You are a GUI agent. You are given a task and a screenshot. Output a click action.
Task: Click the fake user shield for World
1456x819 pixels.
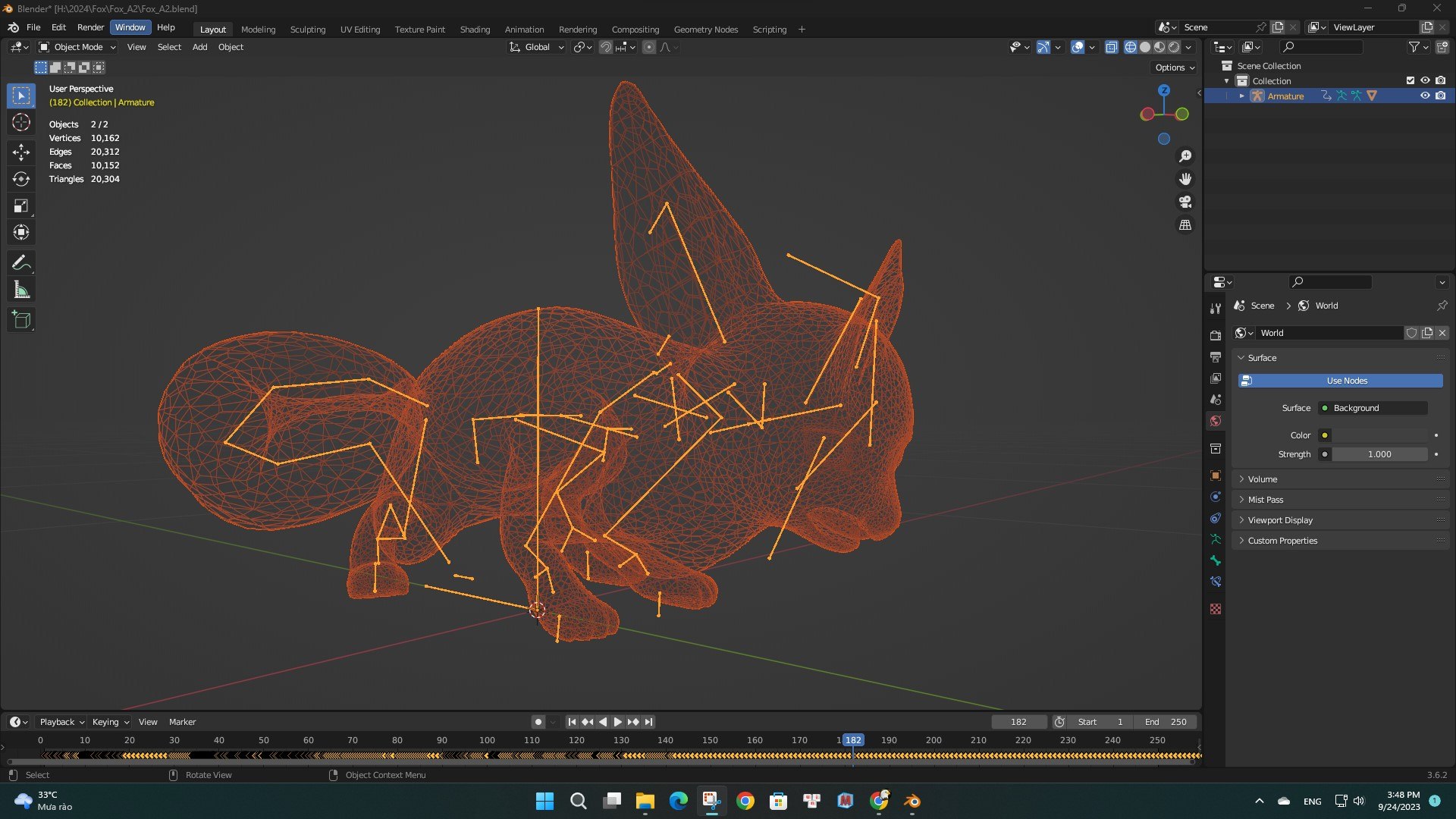coord(1411,333)
